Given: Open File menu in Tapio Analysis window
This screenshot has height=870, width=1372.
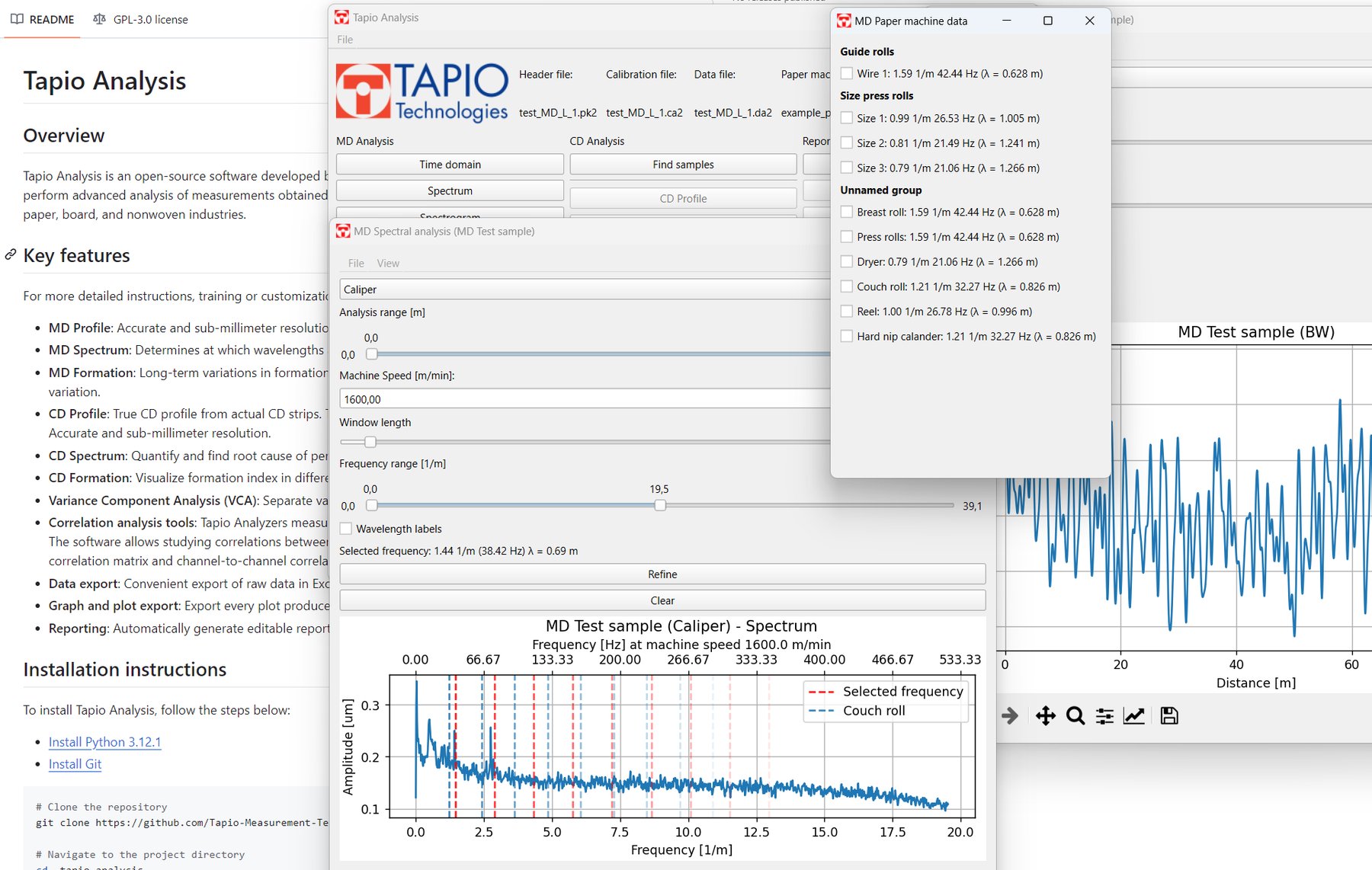Looking at the screenshot, I should 345,40.
